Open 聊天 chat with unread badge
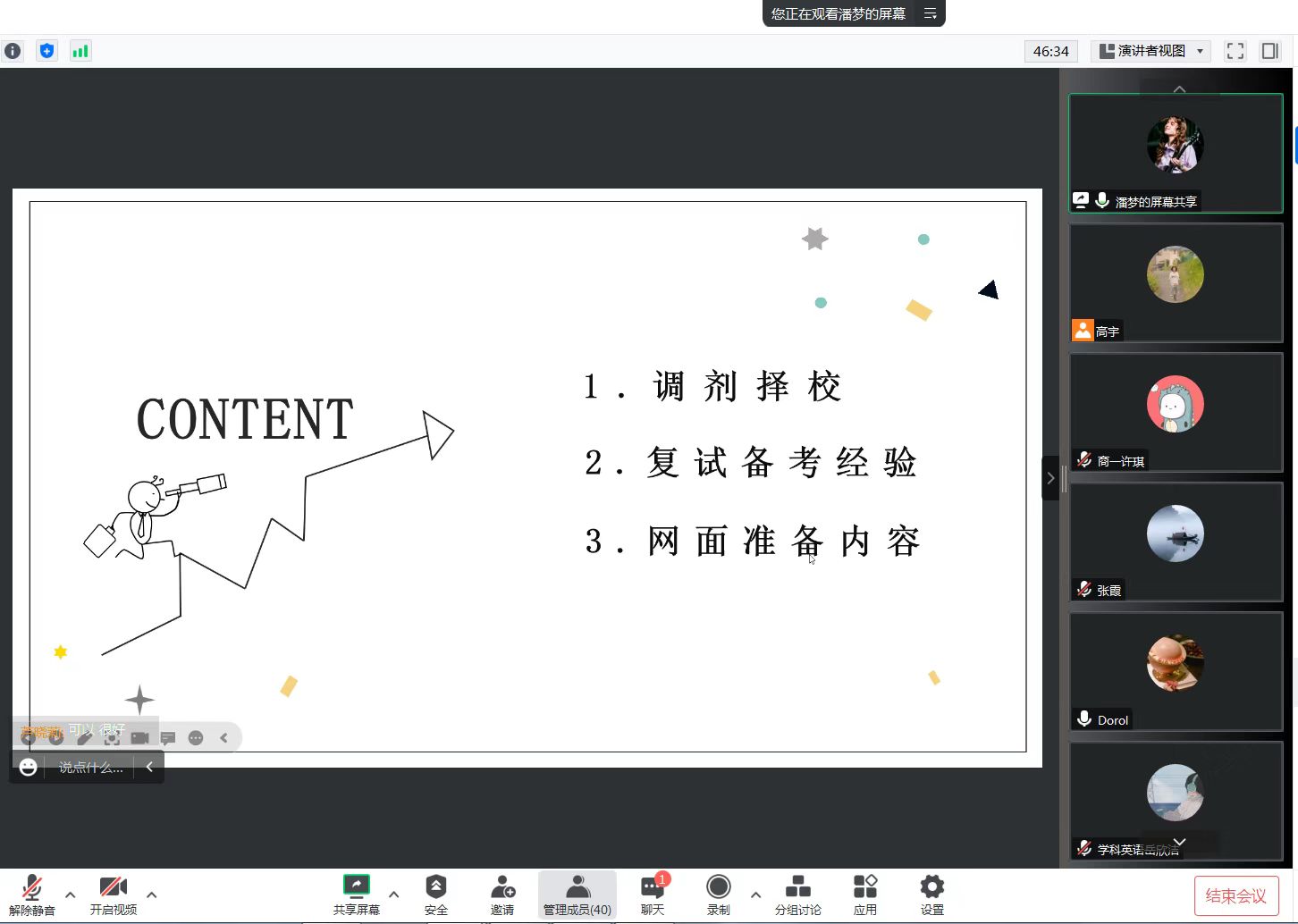This screenshot has height=924, width=1298. (653, 894)
